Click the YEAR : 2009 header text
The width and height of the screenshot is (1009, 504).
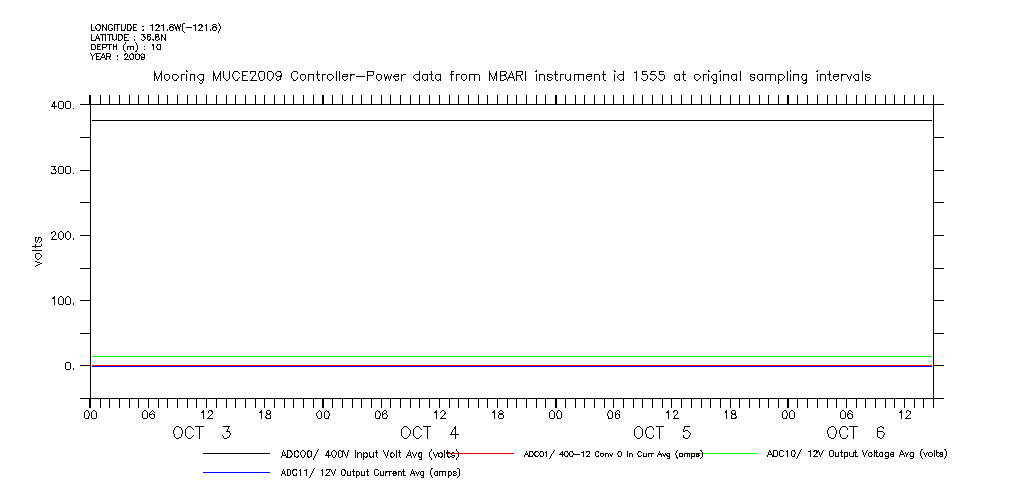[x=118, y=57]
